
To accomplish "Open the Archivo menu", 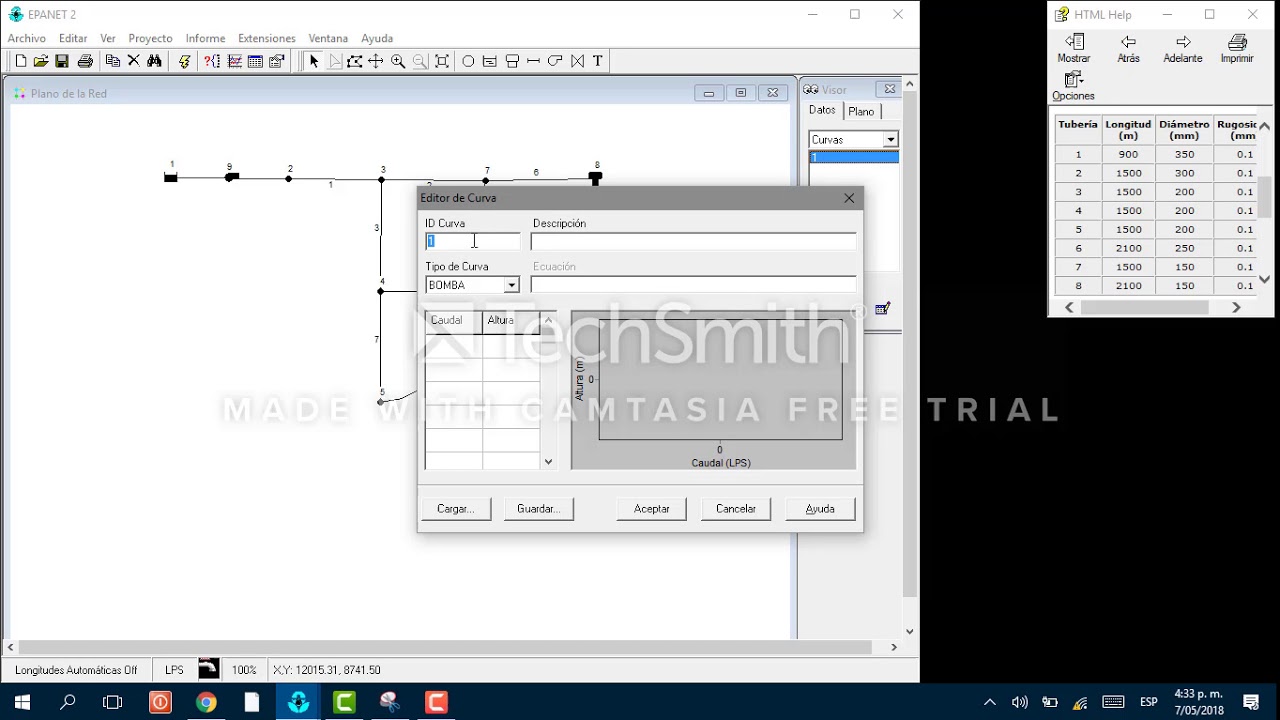I will 27,38.
